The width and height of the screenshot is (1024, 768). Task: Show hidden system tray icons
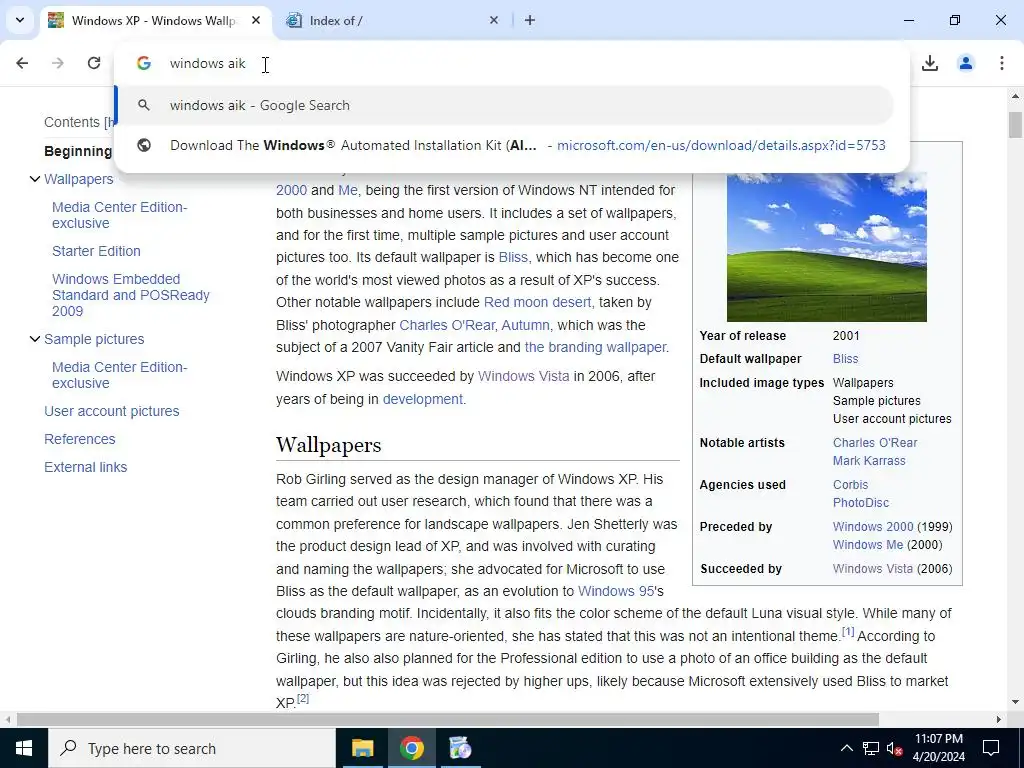(x=846, y=748)
